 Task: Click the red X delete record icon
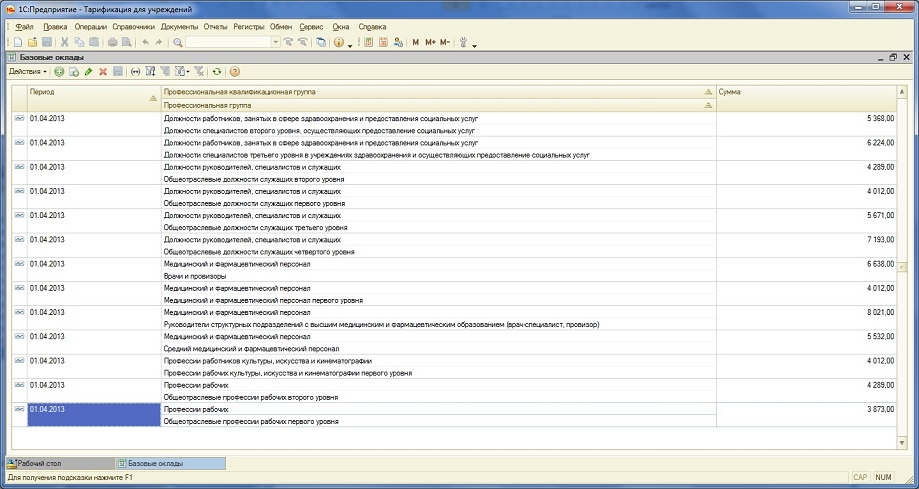point(103,72)
